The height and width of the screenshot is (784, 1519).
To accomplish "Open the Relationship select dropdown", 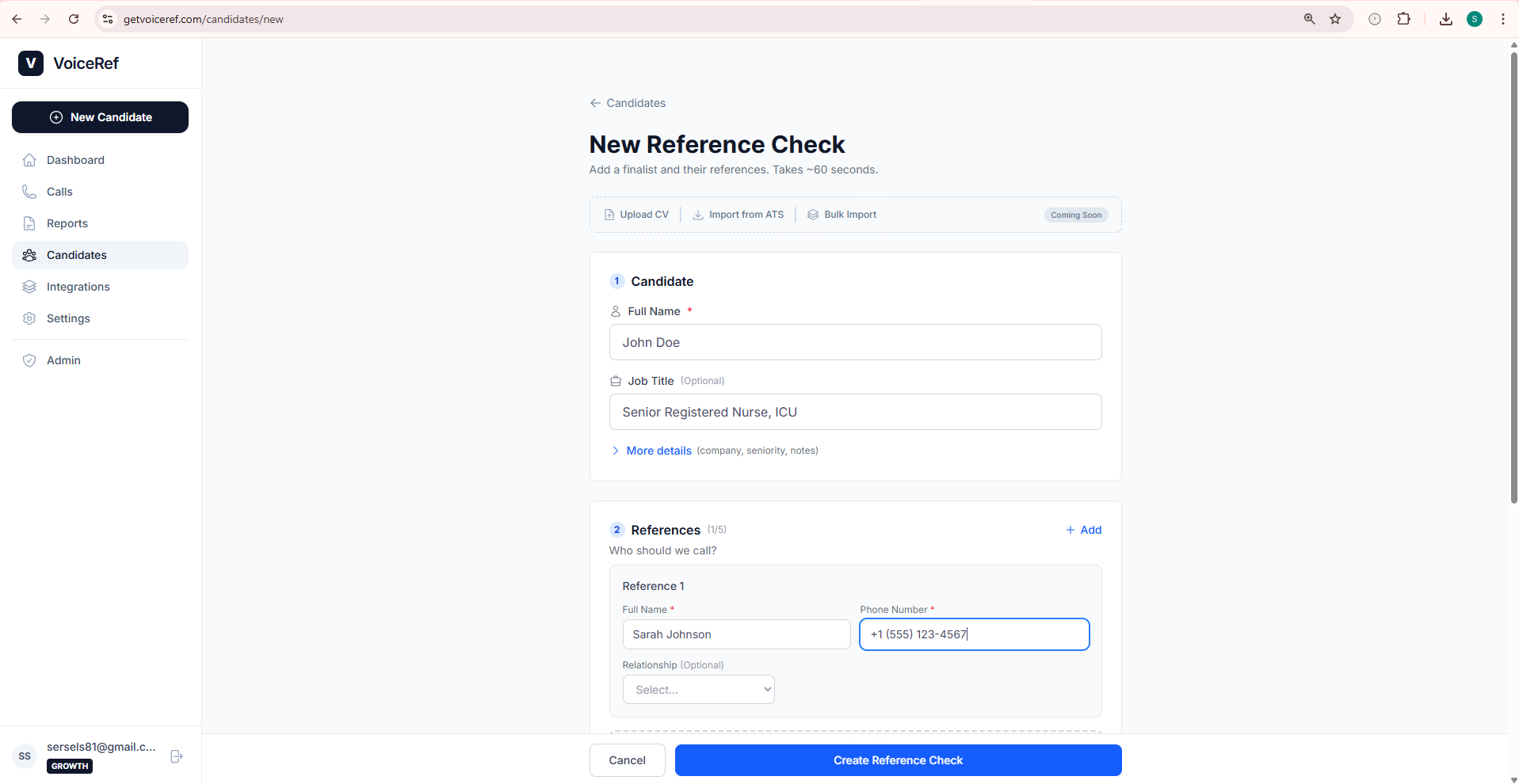I will point(698,689).
